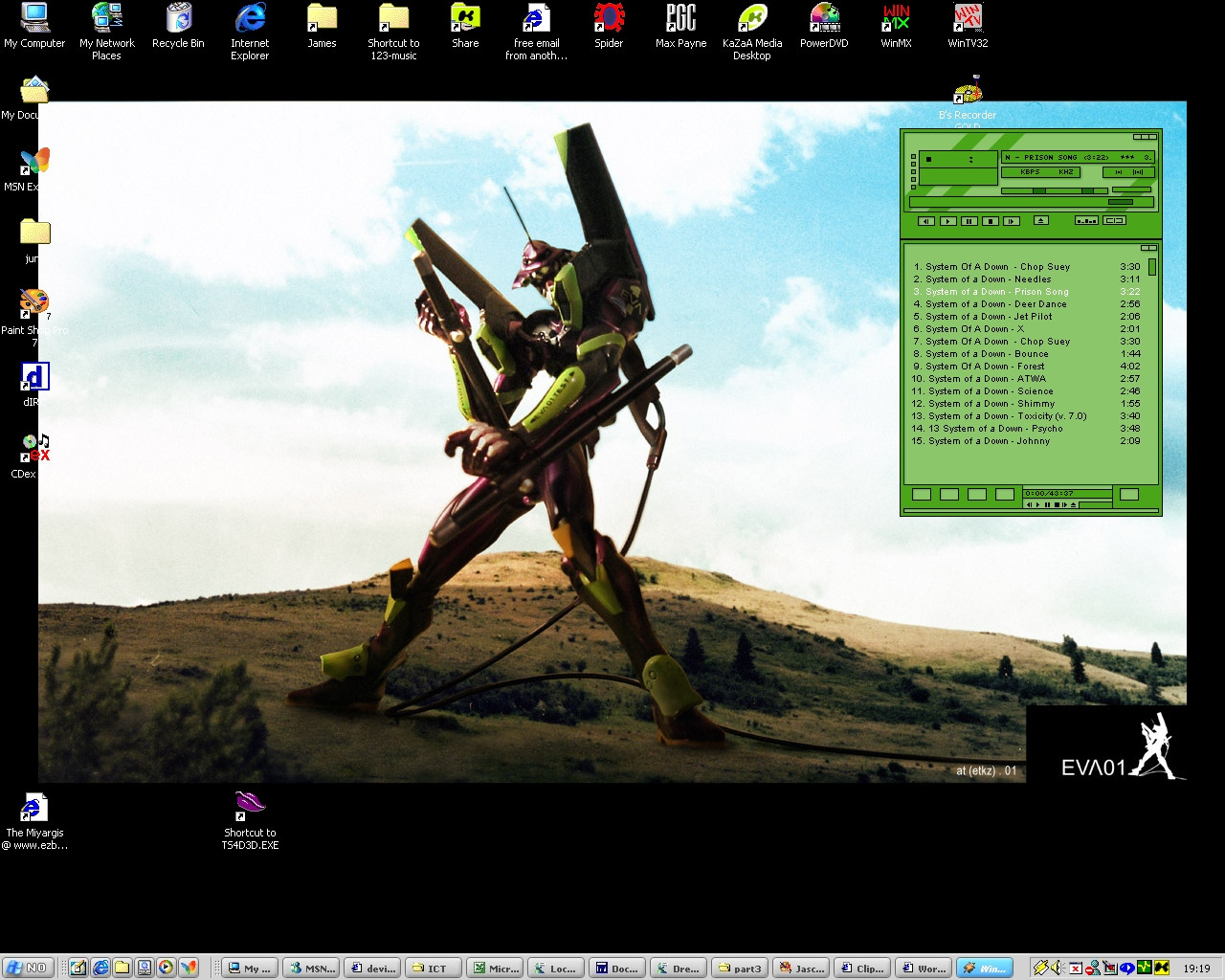Select track 2 Needles in playlist

(1027, 279)
